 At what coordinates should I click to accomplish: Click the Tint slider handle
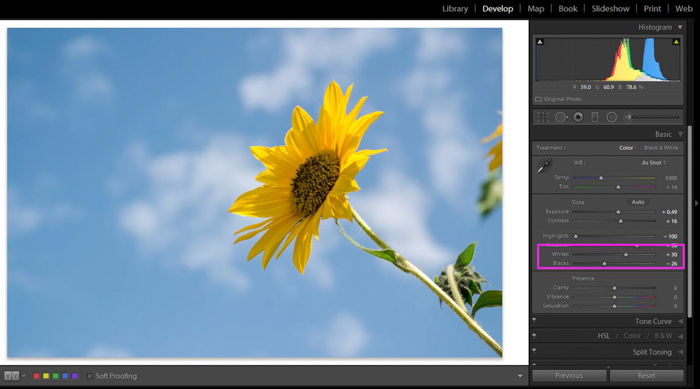pyautogui.click(x=618, y=187)
